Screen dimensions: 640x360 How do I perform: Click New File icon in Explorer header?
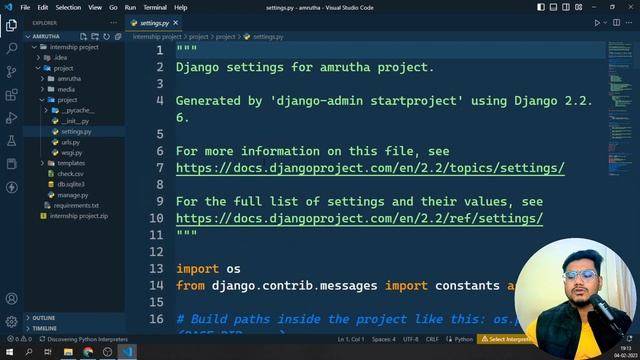pyautogui.click(x=83, y=36)
